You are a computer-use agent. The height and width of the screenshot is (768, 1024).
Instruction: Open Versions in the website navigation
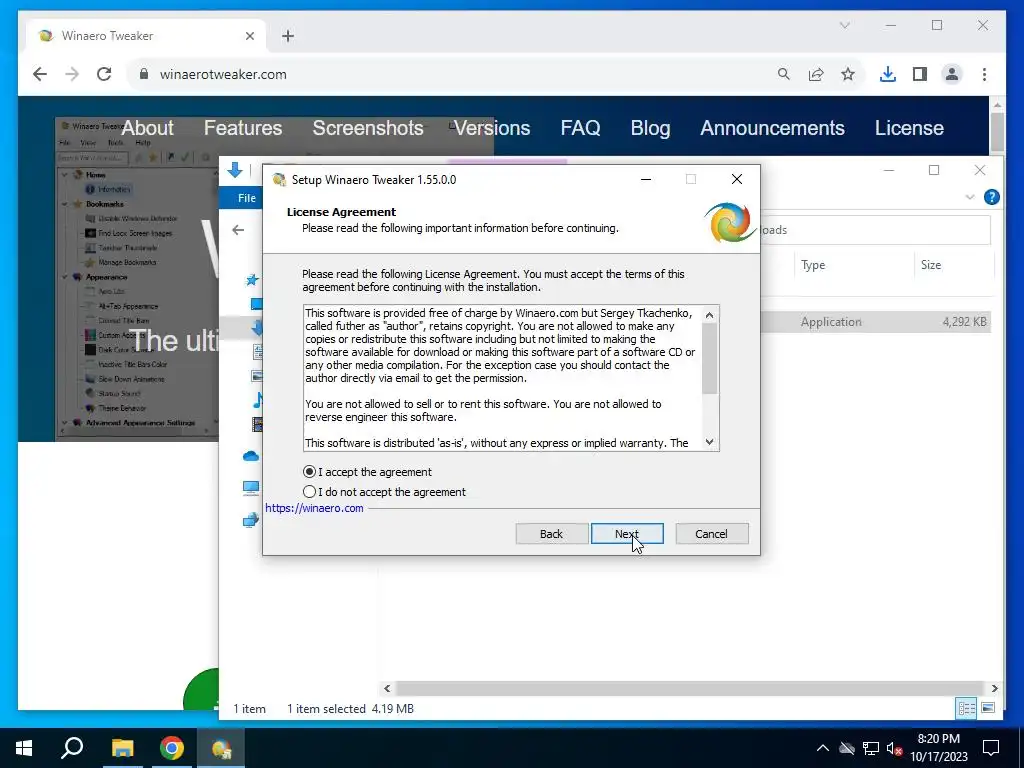(492, 128)
